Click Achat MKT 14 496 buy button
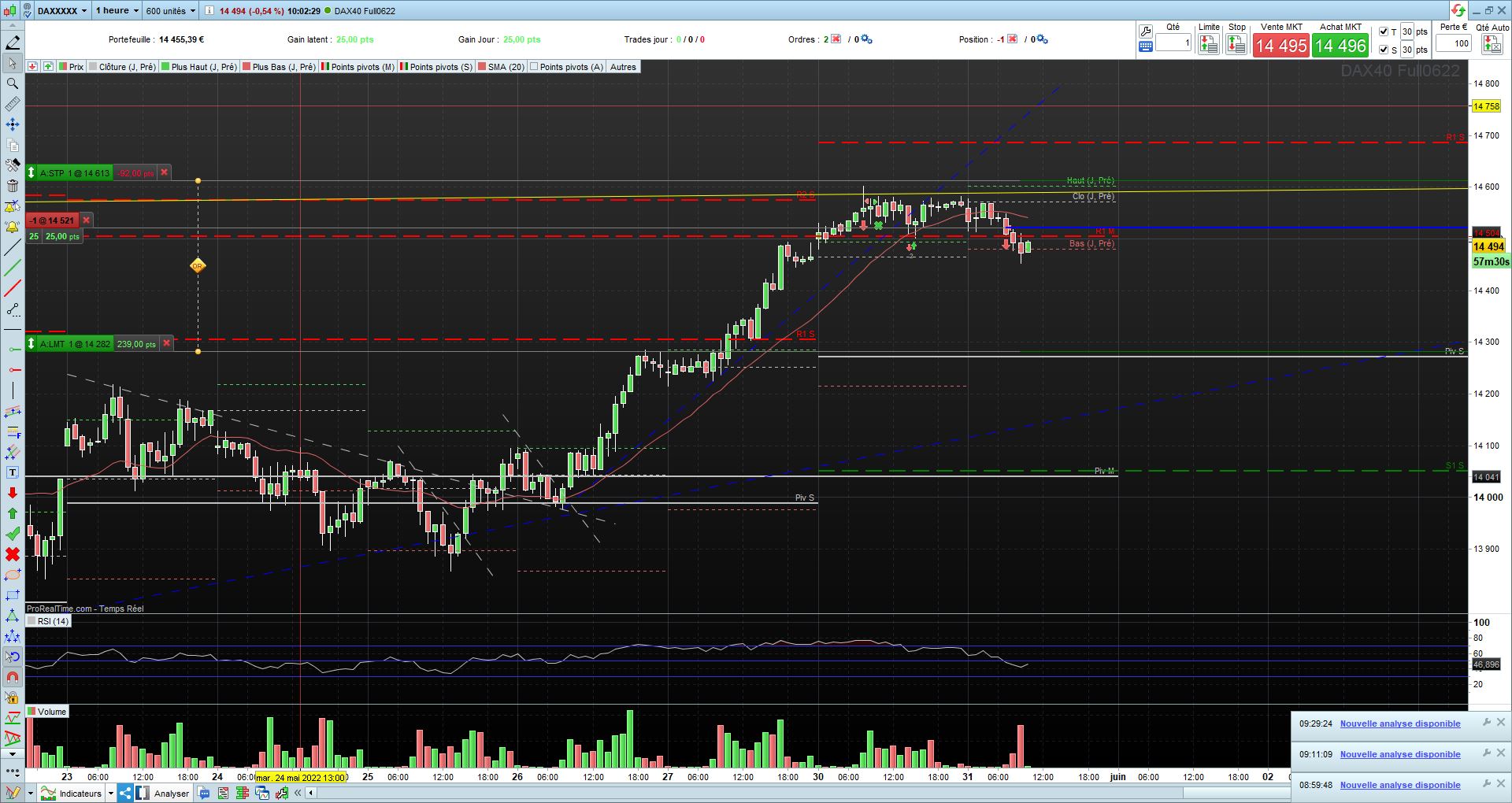The height and width of the screenshot is (803, 1512). pos(1340,46)
